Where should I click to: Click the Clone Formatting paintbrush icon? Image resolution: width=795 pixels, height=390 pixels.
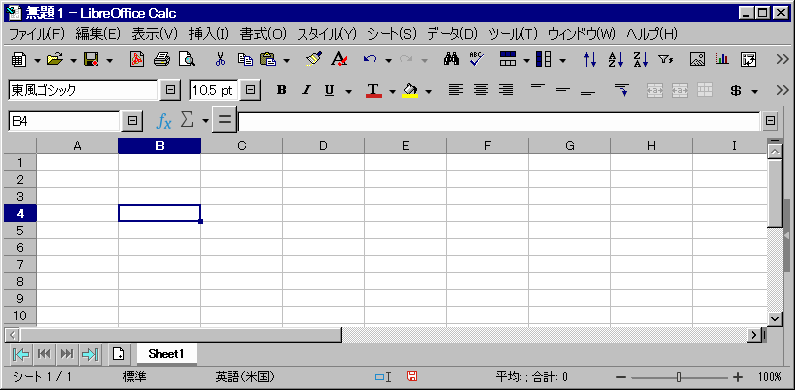click(x=314, y=60)
